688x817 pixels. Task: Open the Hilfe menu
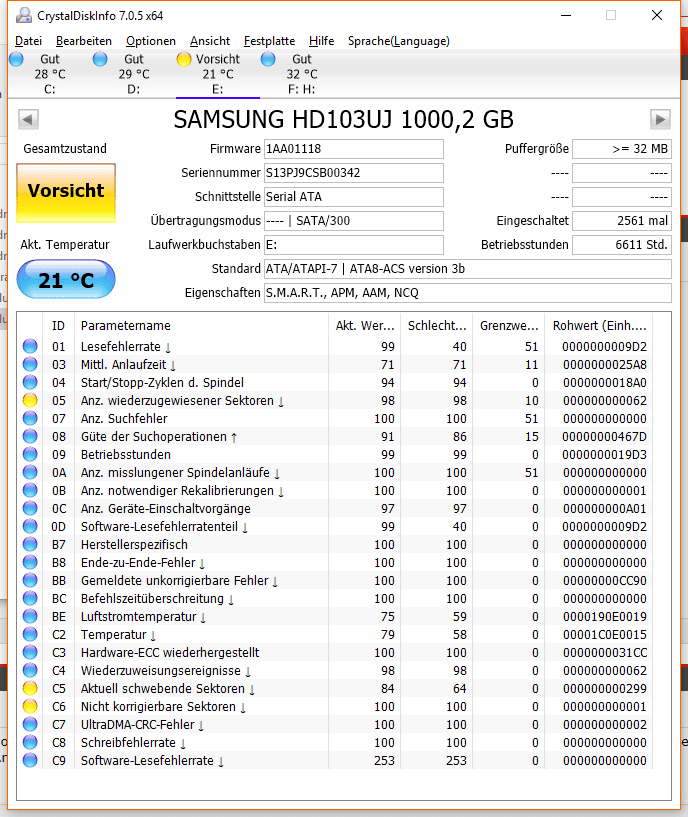point(321,41)
